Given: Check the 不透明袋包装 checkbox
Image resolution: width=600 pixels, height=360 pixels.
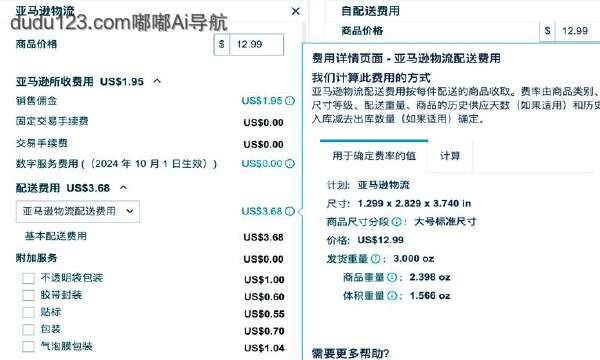Looking at the screenshot, I should (28, 278).
